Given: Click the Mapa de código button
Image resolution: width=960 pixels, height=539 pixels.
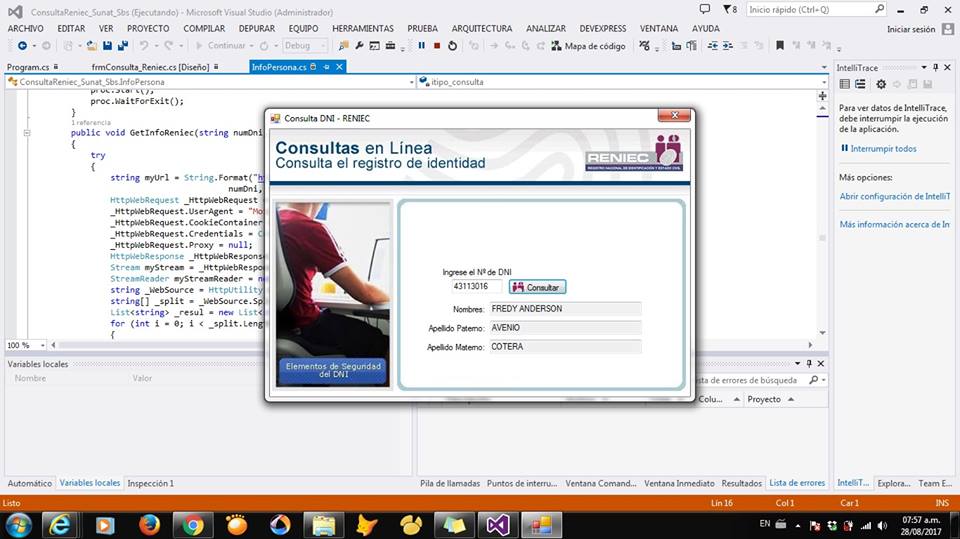Looking at the screenshot, I should [x=588, y=46].
